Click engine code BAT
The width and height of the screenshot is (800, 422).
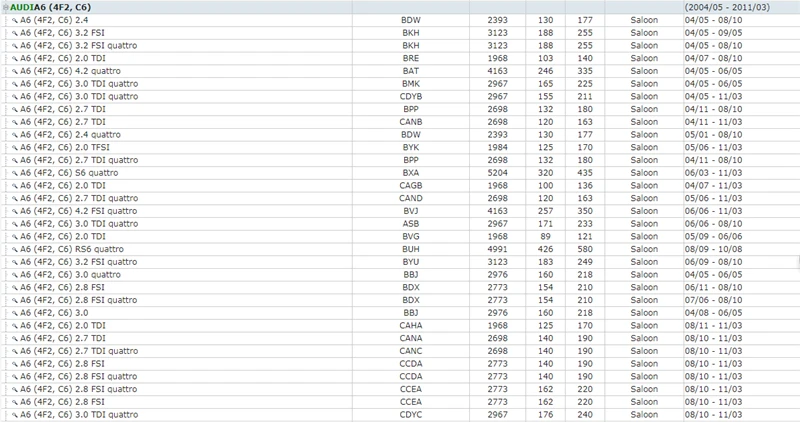pyautogui.click(x=411, y=71)
